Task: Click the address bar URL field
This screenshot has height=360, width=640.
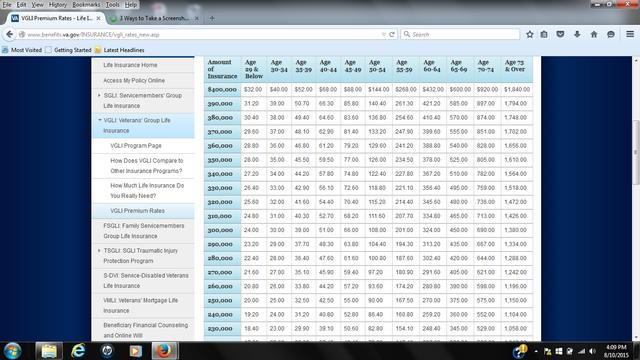Action: point(204,35)
